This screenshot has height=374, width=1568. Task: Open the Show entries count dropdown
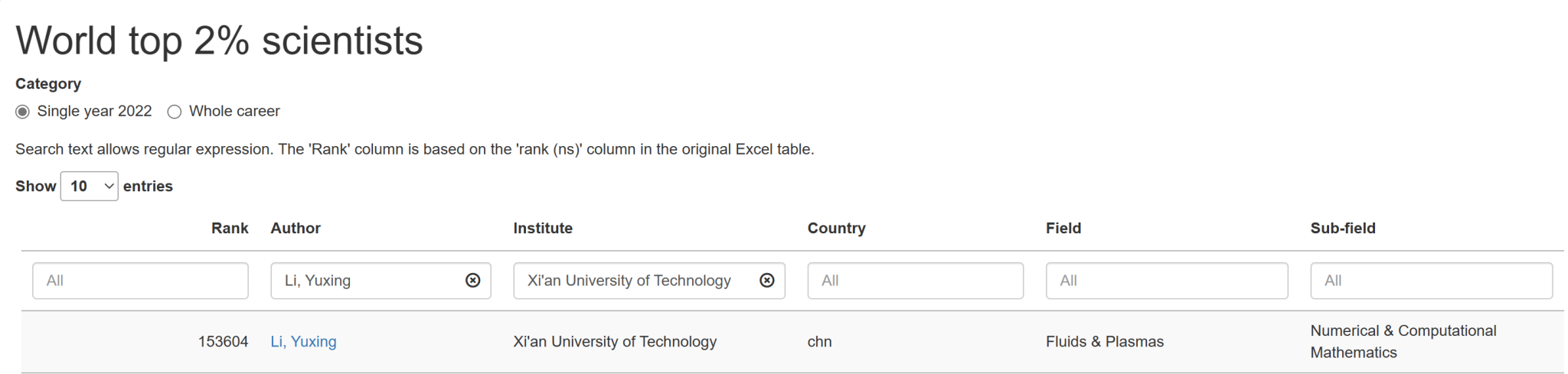click(x=89, y=187)
